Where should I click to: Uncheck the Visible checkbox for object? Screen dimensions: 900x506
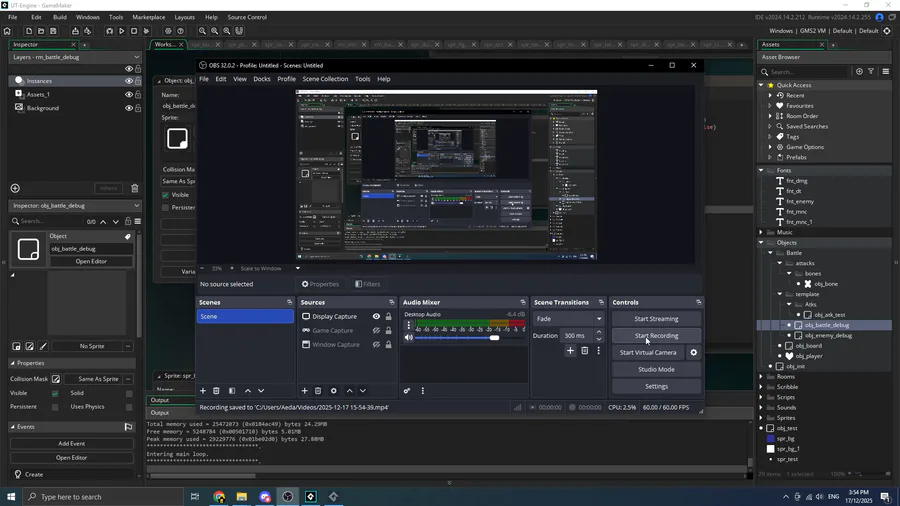[x=55, y=393]
